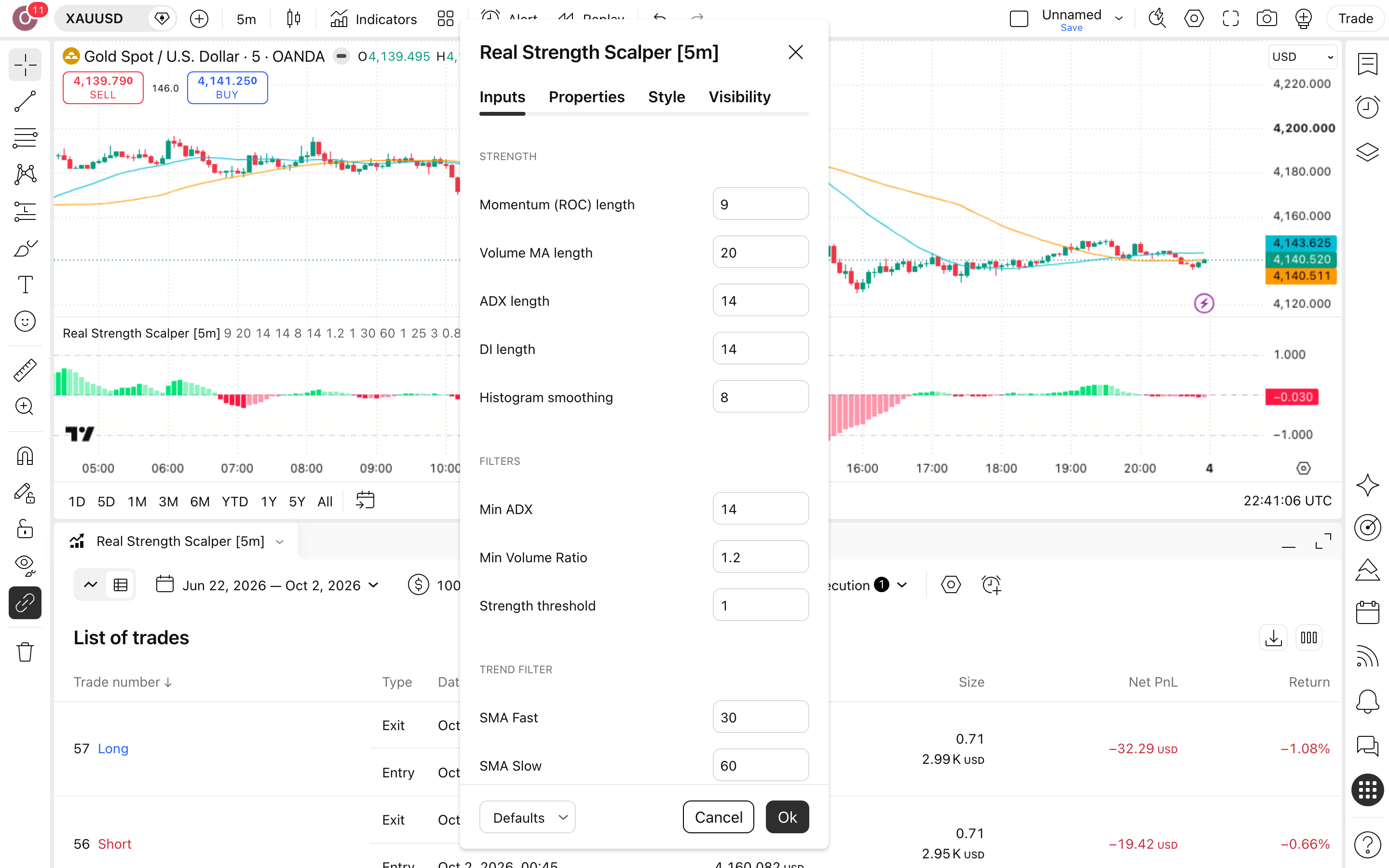The image size is (1389, 868).
Task: Open the strategy name dropdown chevron
Action: tap(280, 542)
